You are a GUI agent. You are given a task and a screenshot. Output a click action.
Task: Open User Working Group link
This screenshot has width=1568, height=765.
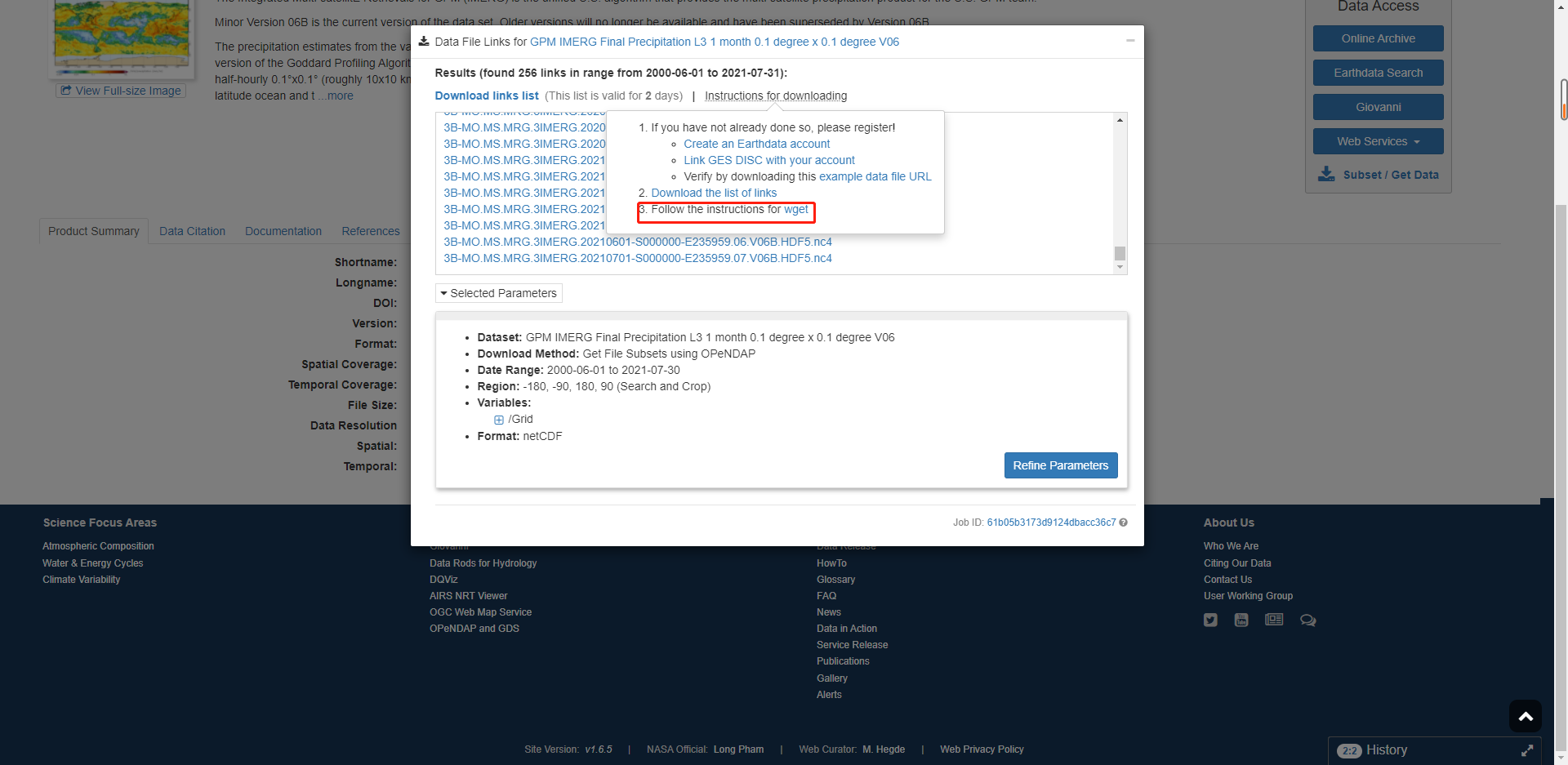(x=1248, y=596)
